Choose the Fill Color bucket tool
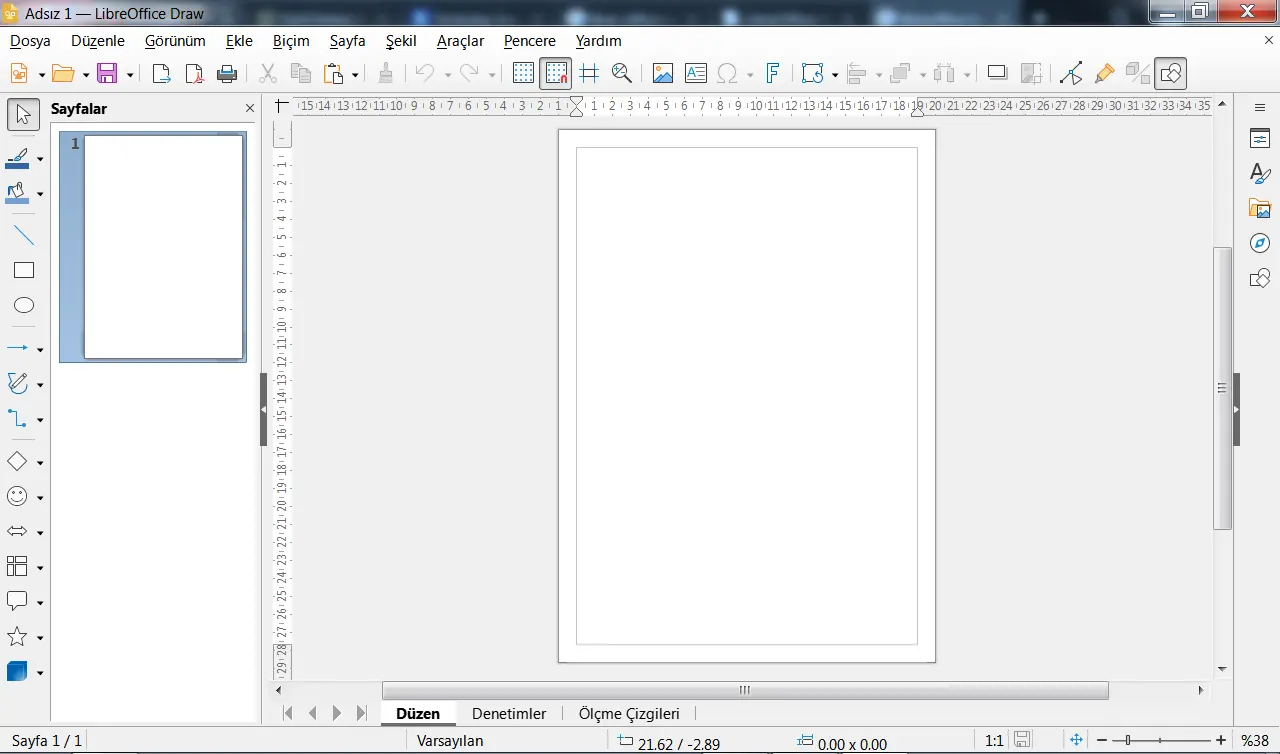1280x754 pixels. coord(18,193)
